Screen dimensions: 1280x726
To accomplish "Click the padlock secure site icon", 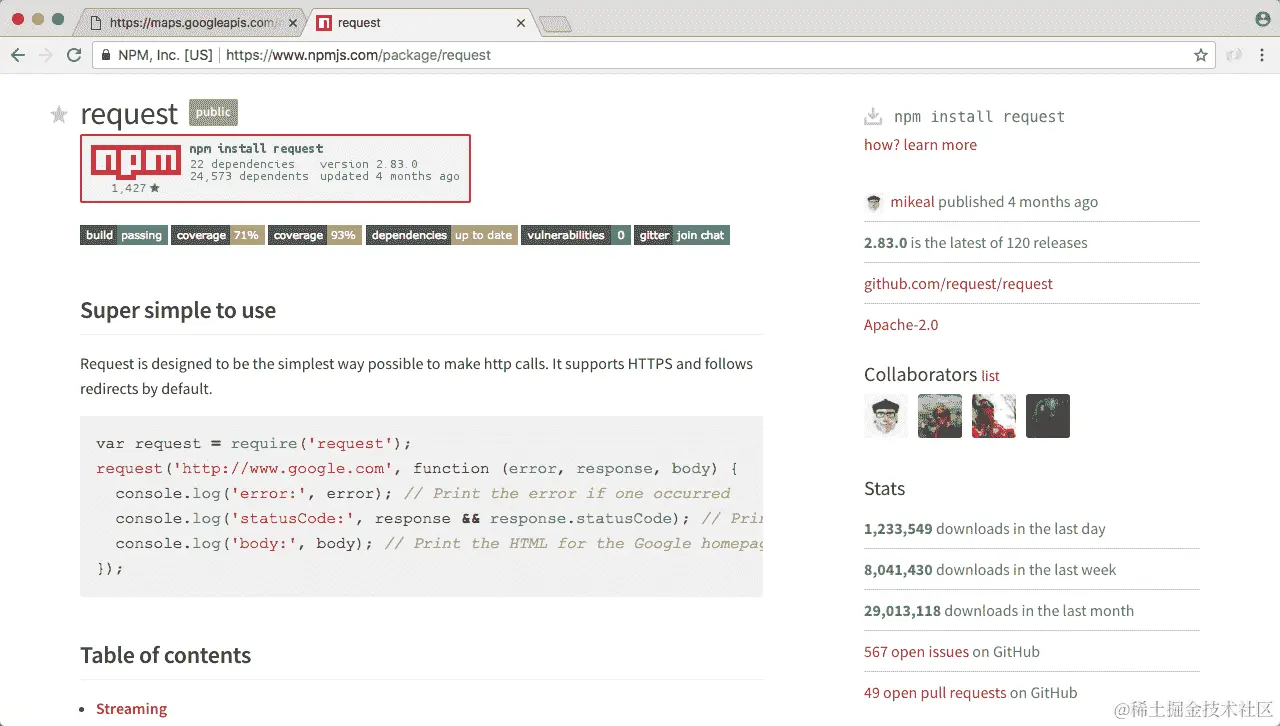I will (x=106, y=55).
